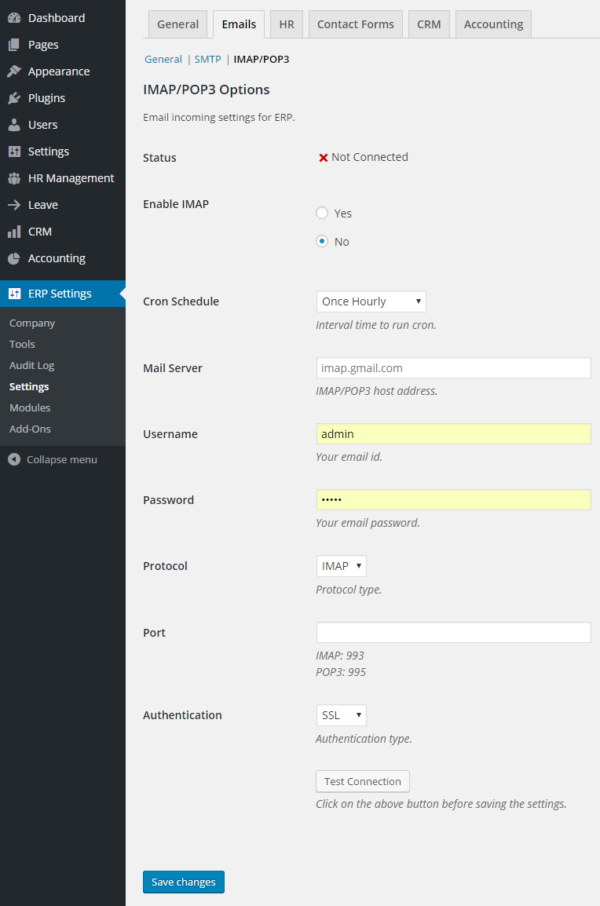Open the Dashboard from the sidebar

[x=14, y=18]
